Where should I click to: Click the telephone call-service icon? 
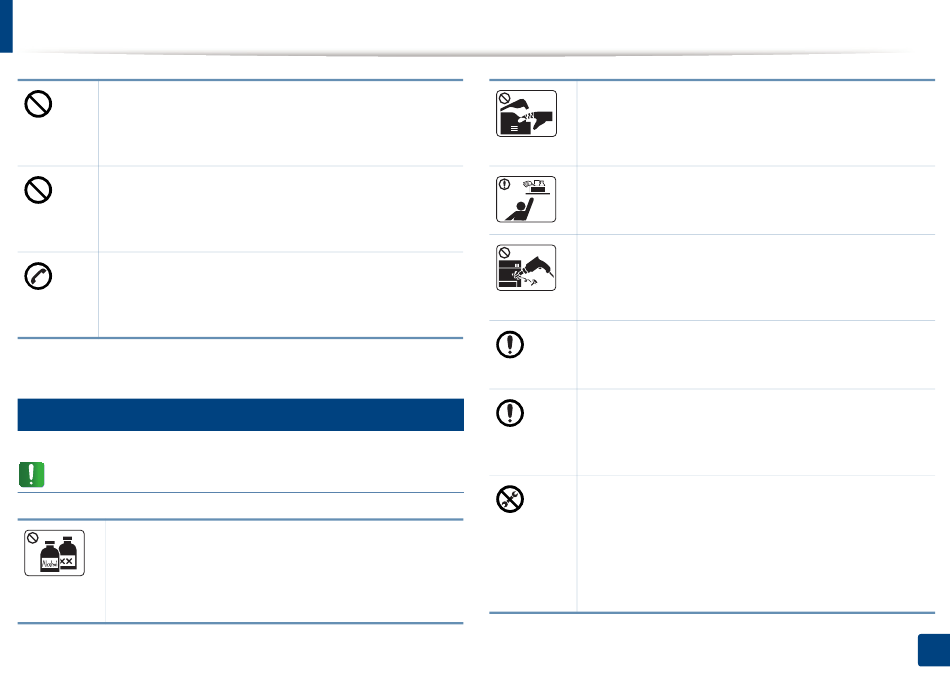(x=38, y=276)
